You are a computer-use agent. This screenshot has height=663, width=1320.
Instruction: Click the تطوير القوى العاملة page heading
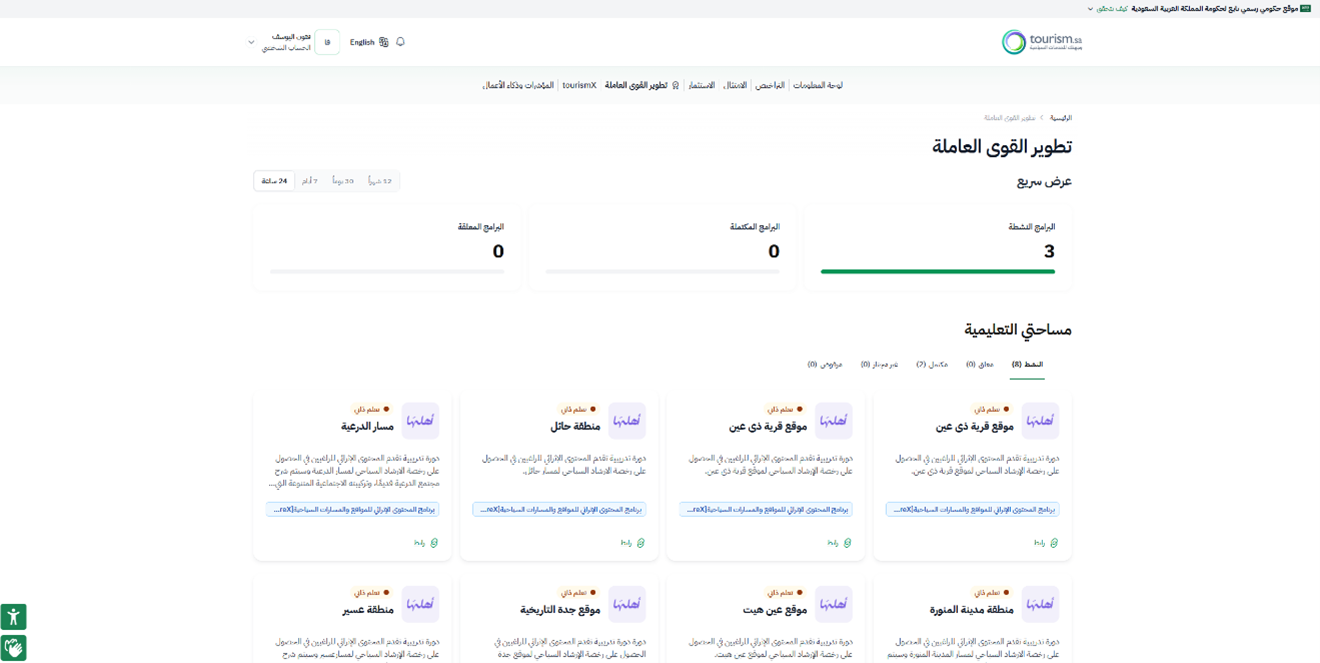coord(1002,147)
